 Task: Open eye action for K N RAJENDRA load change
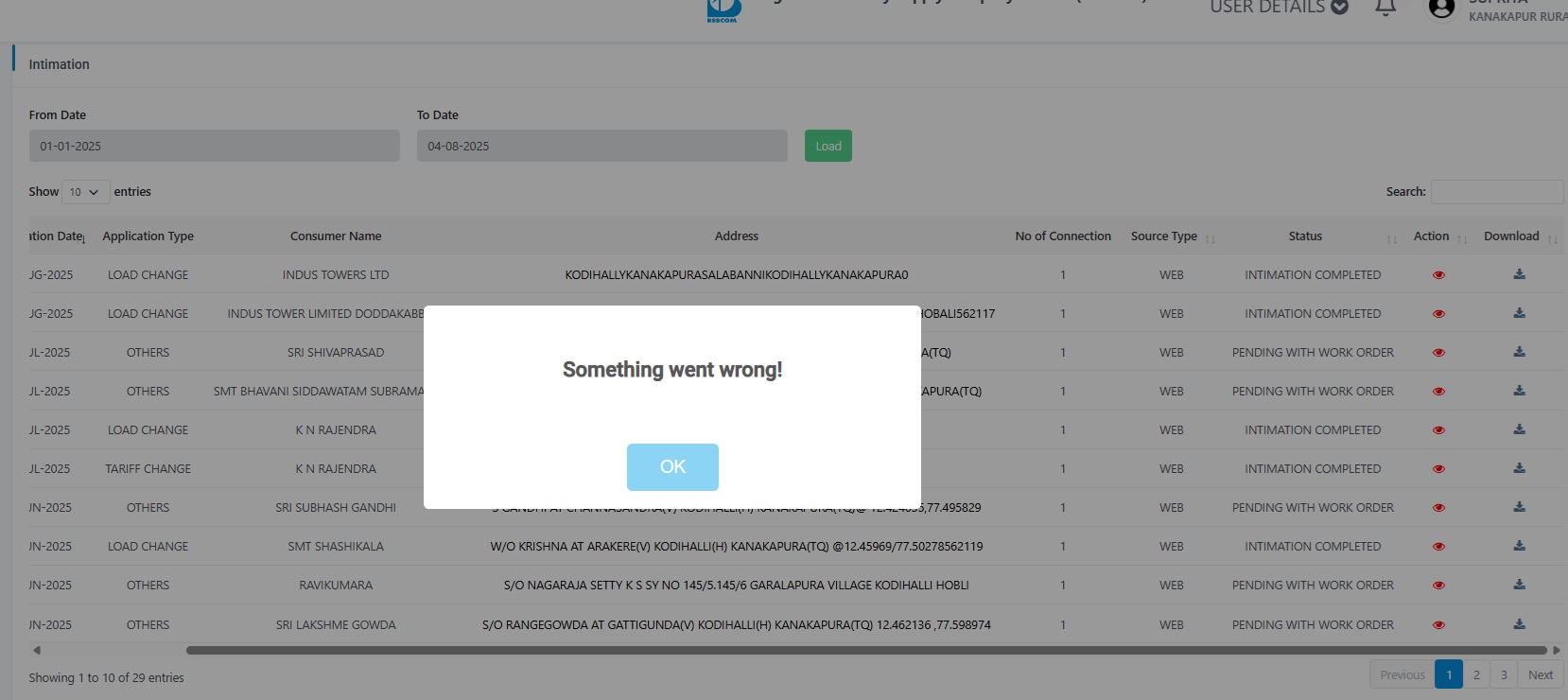click(x=1438, y=430)
